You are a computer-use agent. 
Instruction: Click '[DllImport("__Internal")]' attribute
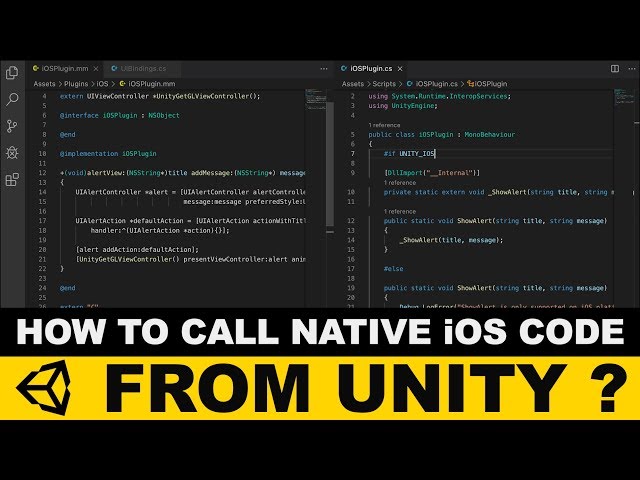tap(432, 173)
